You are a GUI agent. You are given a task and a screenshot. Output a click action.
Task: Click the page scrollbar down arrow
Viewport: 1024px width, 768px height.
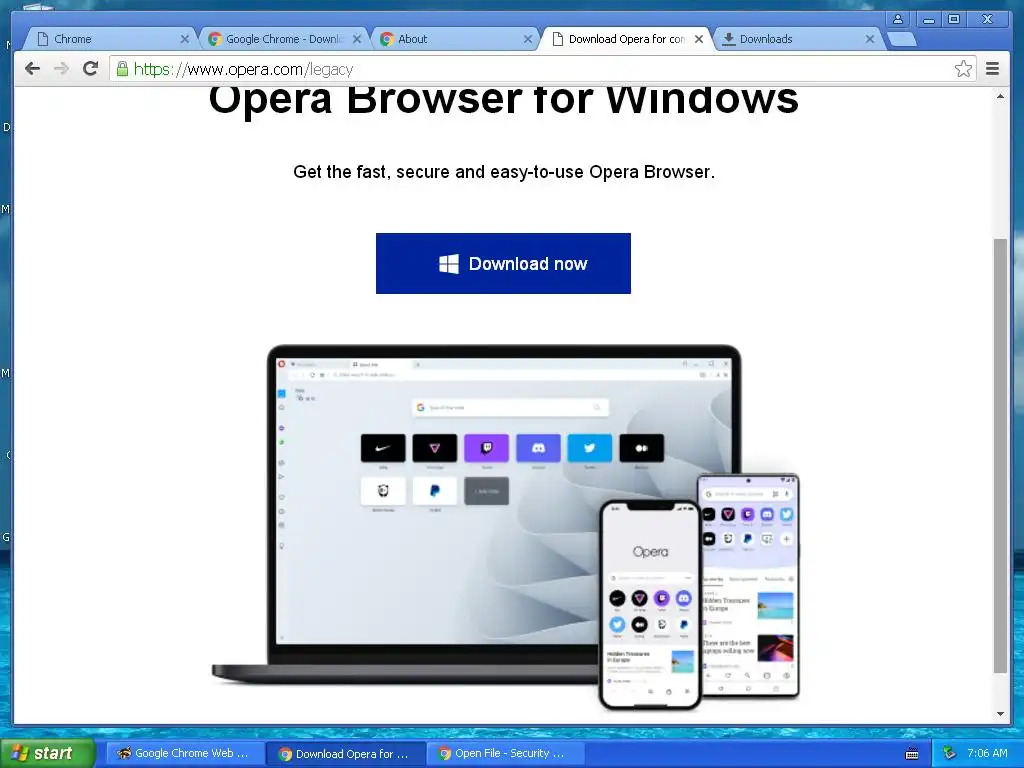click(x=1000, y=714)
